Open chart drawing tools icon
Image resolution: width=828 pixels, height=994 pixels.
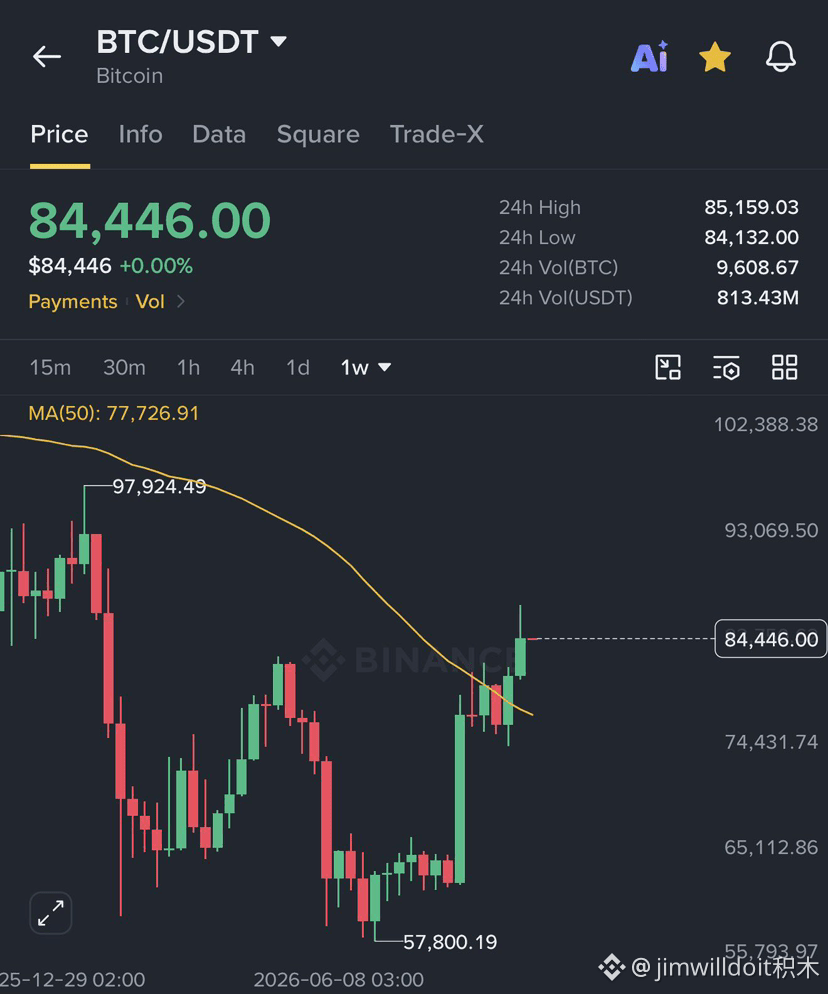(x=668, y=368)
